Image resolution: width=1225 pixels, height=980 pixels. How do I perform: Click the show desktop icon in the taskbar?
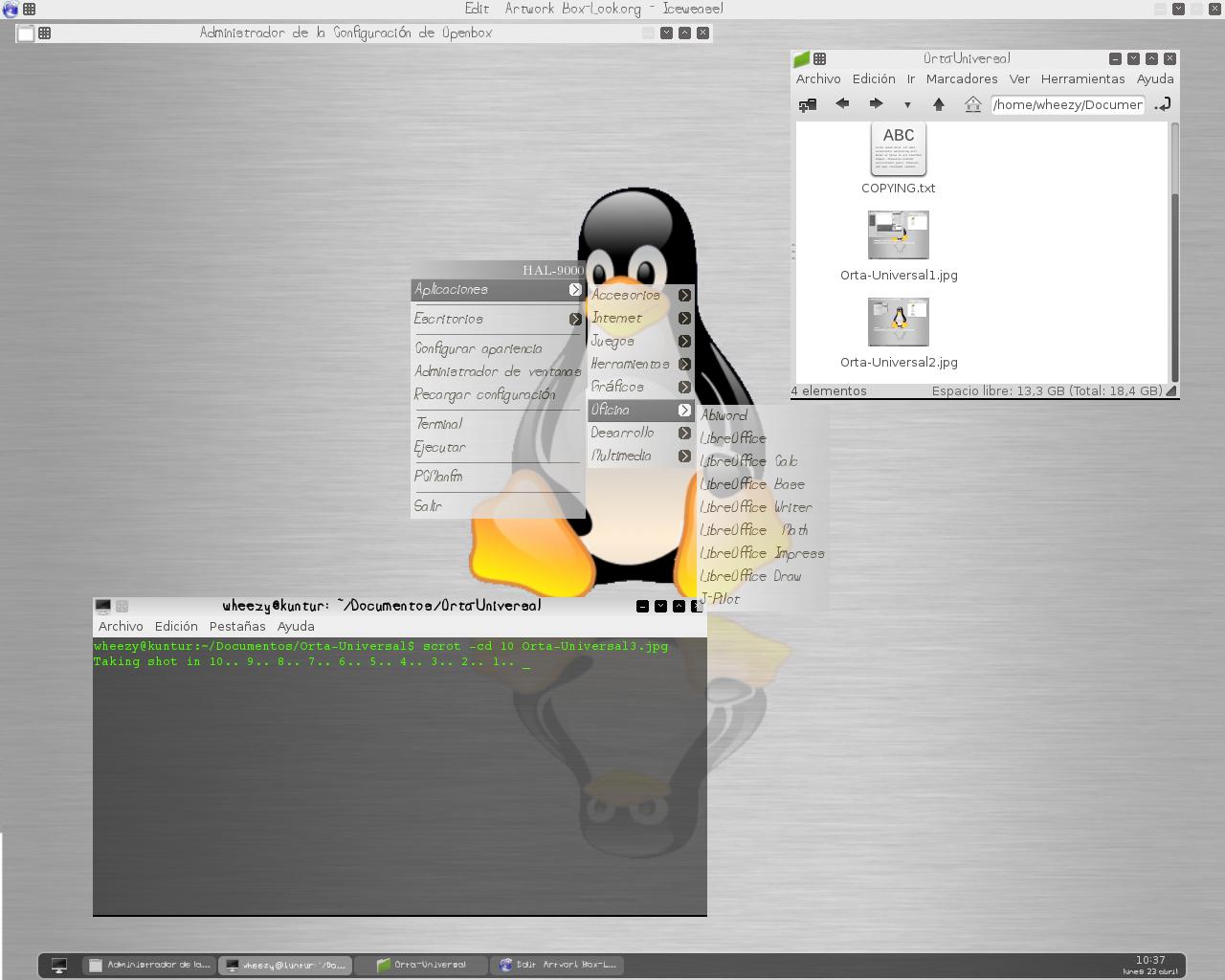59,965
